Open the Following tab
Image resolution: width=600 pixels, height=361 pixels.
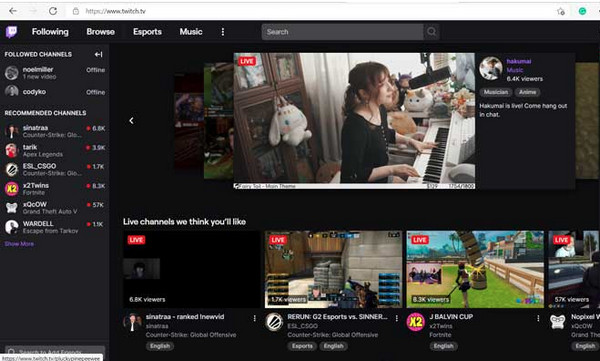point(50,32)
